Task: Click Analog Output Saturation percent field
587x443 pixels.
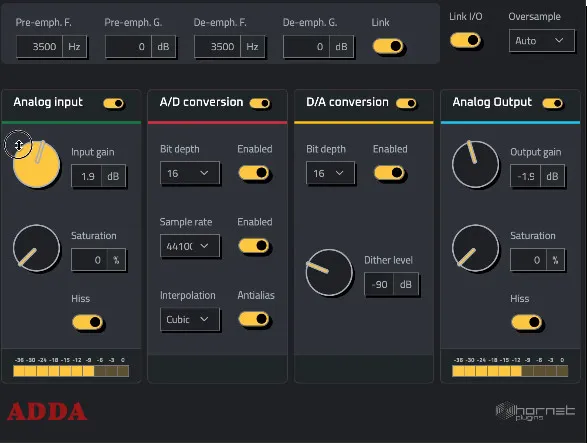Action: point(529,260)
